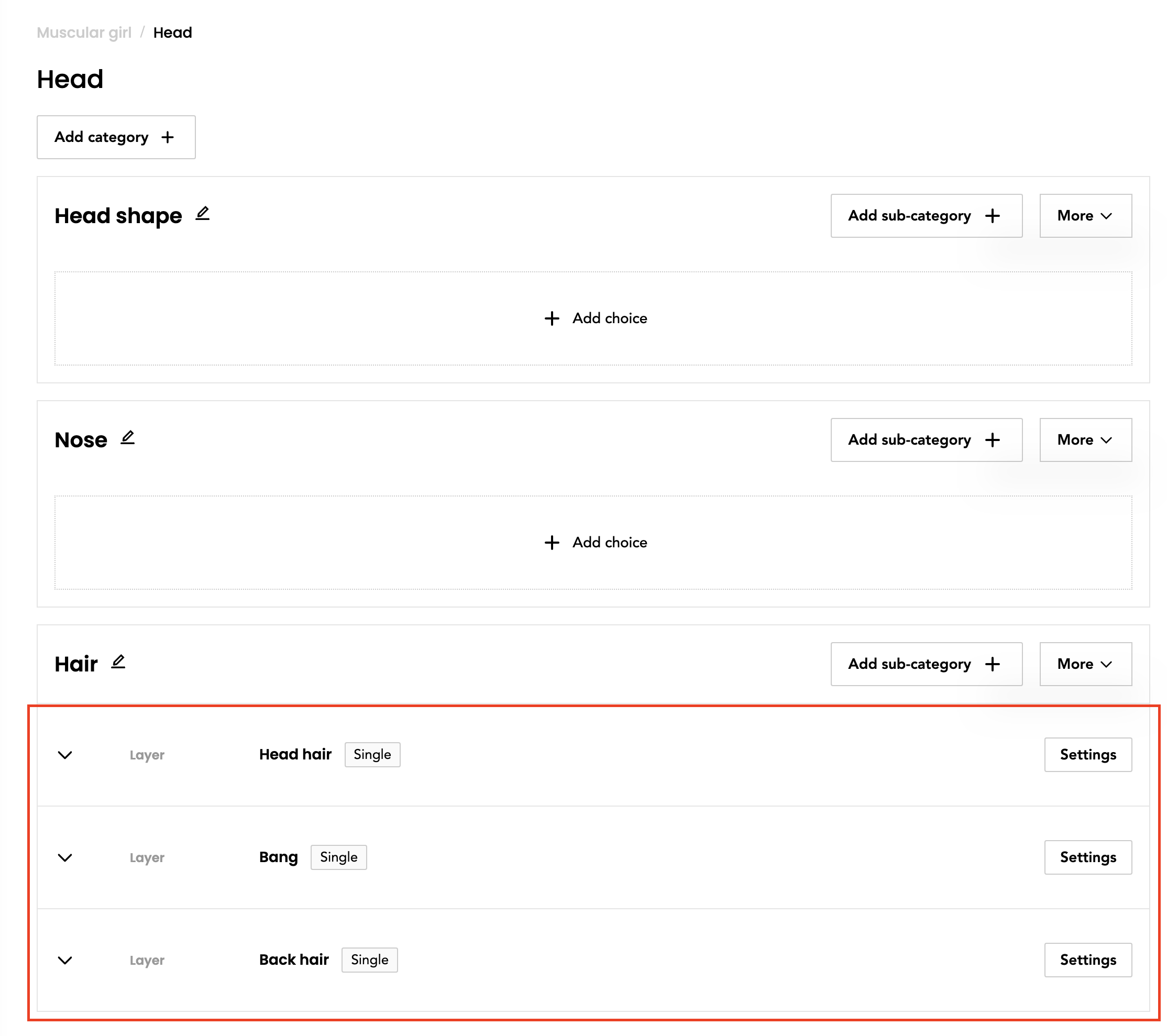Viewport: 1167px width, 1036px height.
Task: Add sub-category to Hair
Action: coord(926,664)
